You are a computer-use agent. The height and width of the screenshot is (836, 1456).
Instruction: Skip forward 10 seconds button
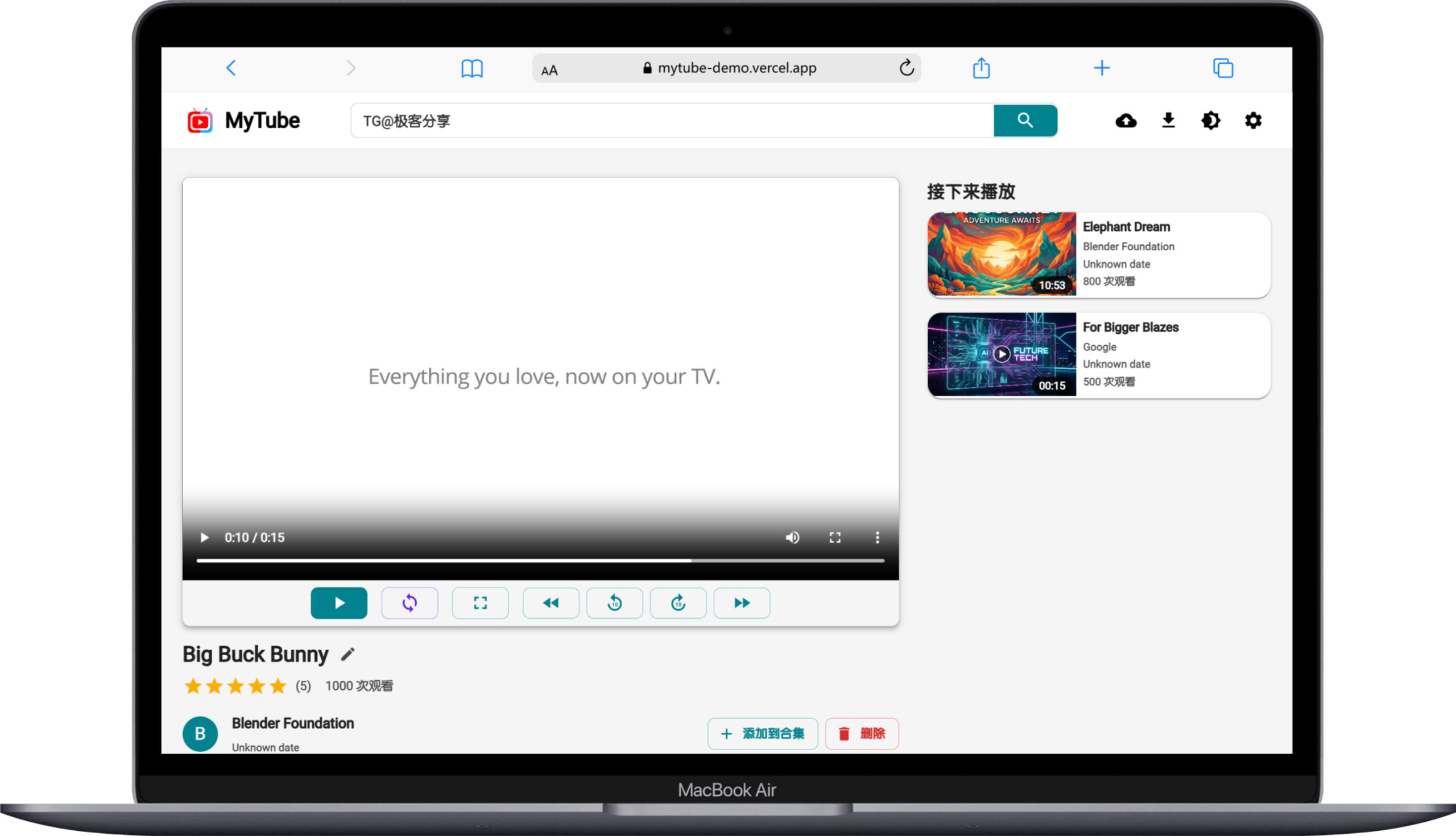678,603
